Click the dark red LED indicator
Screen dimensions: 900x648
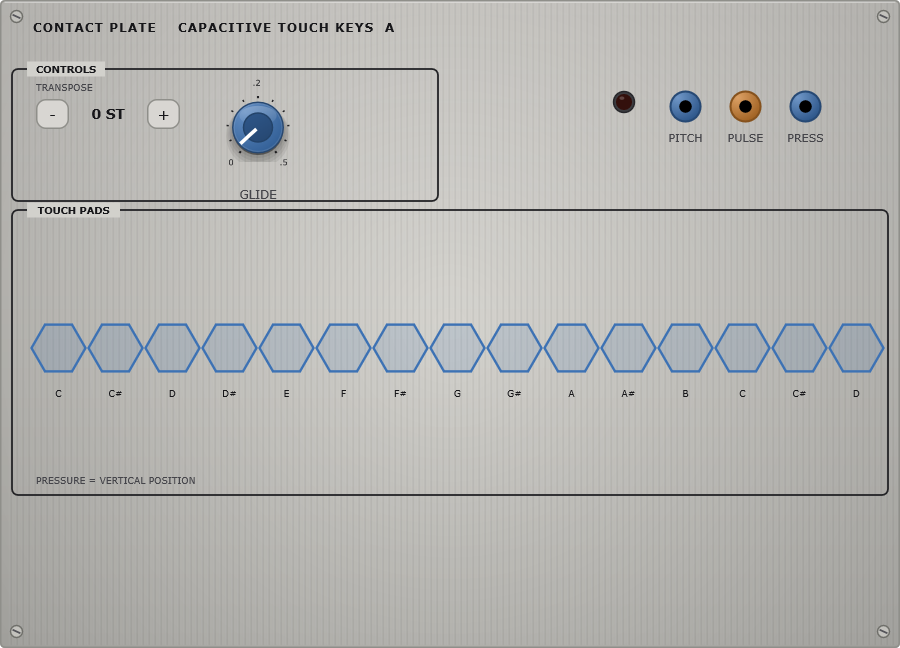click(x=624, y=102)
